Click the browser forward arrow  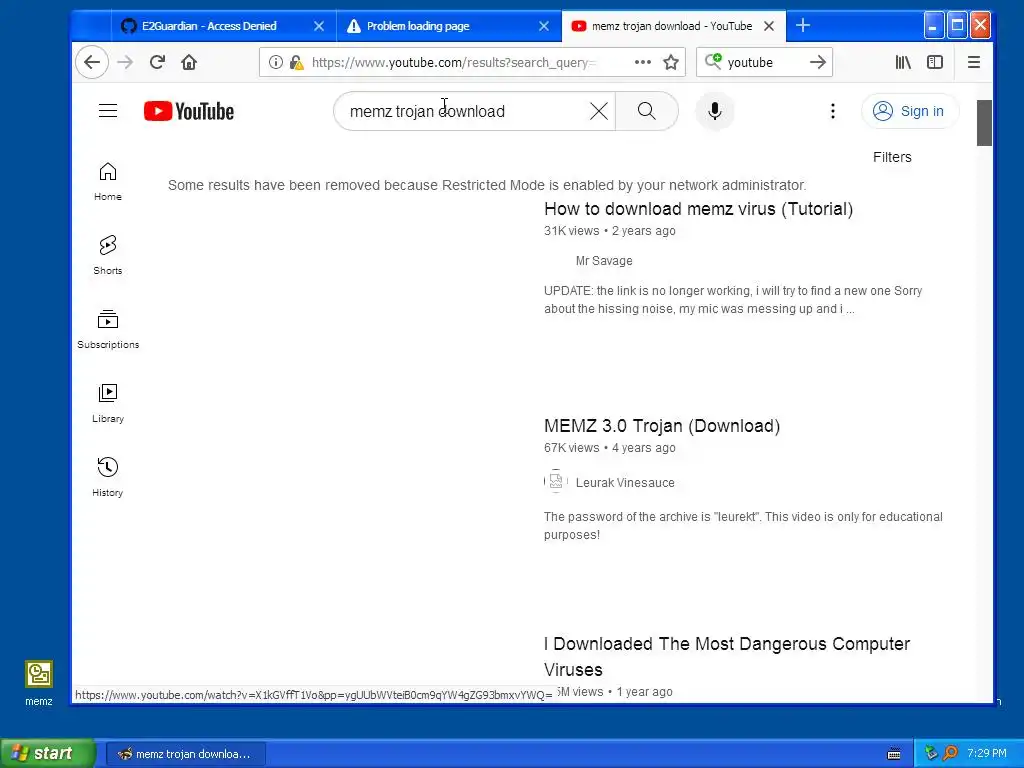(x=125, y=63)
